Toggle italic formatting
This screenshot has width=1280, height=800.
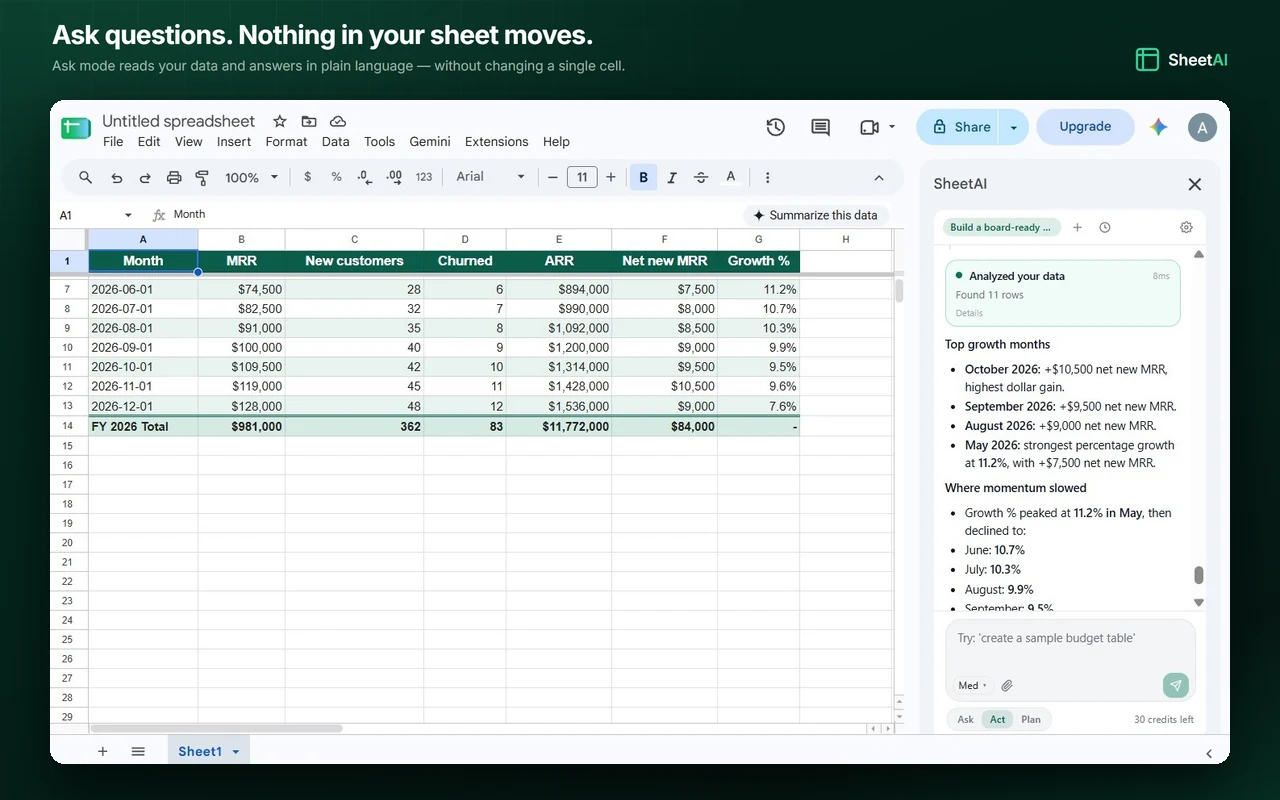[672, 177]
